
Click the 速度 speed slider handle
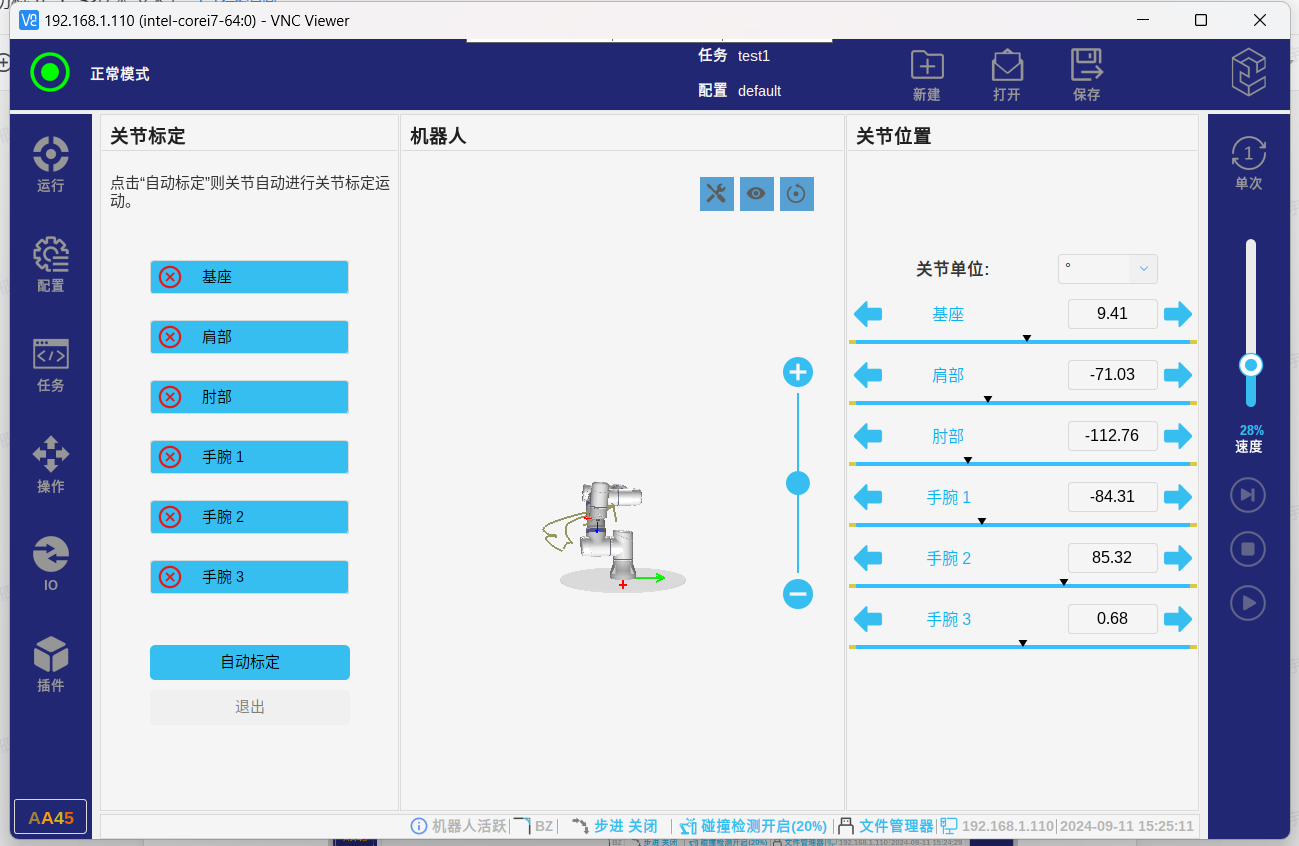tap(1250, 365)
